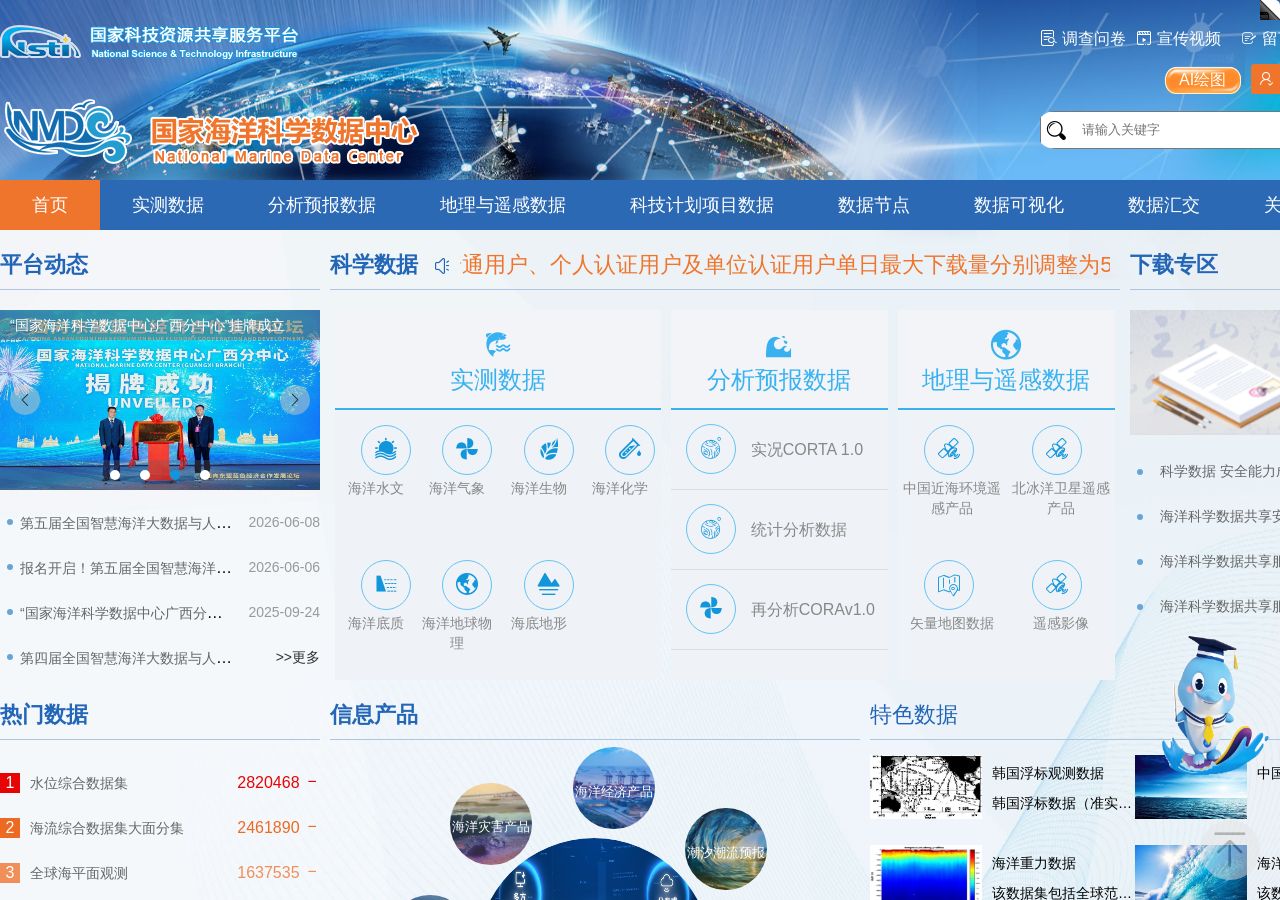Open the 海洋化学 test-tube icon

pyautogui.click(x=630, y=450)
